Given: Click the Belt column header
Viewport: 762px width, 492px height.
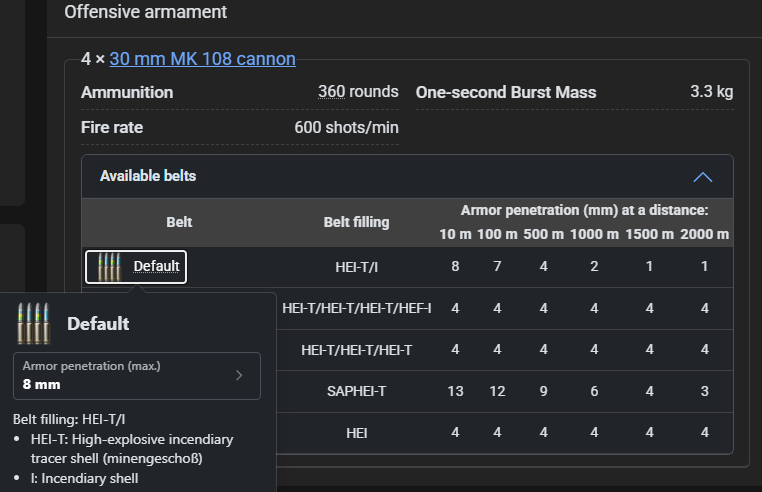Looking at the screenshot, I should click(179, 222).
